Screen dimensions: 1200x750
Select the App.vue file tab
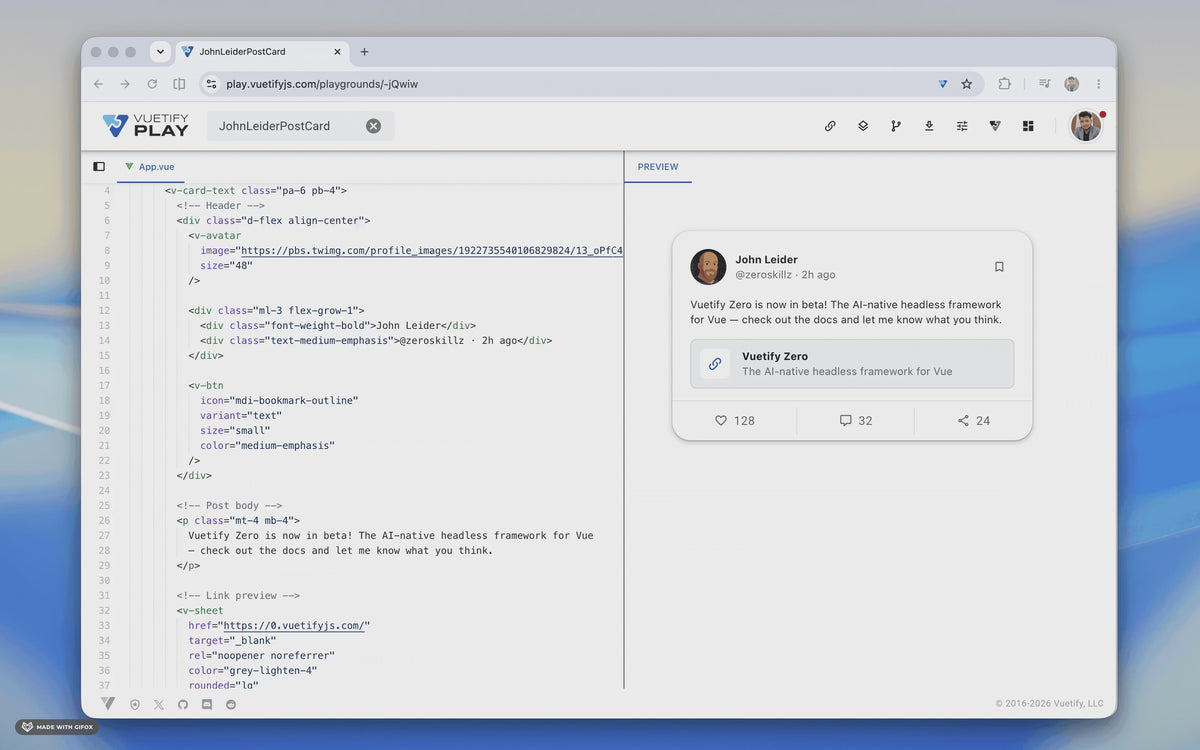click(150, 167)
